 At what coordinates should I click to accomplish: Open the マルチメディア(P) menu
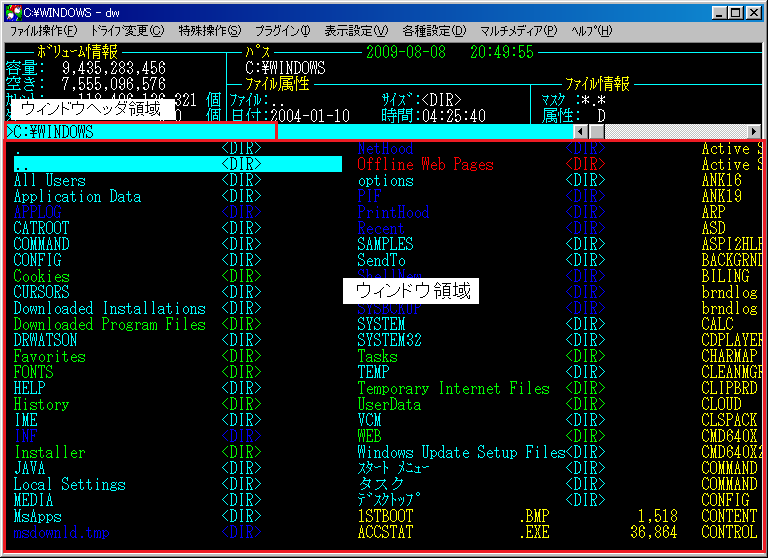[x=518, y=31]
